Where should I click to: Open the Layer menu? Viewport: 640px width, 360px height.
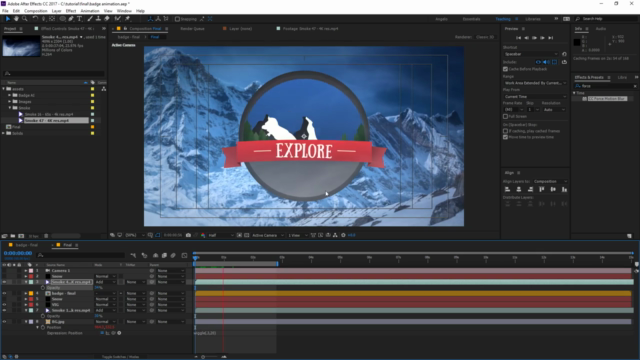point(57,11)
